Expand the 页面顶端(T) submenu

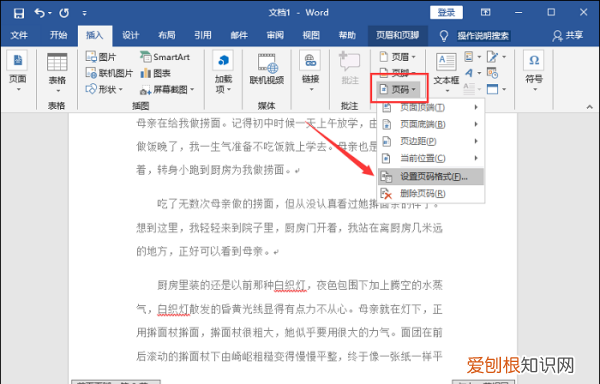click(431, 107)
